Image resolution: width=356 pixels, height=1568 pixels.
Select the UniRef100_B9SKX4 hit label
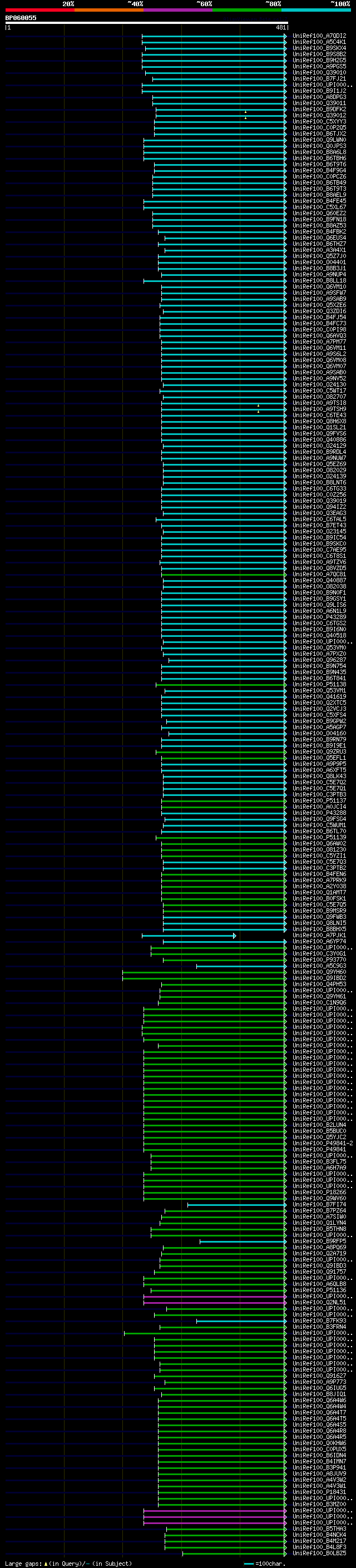pos(319,48)
